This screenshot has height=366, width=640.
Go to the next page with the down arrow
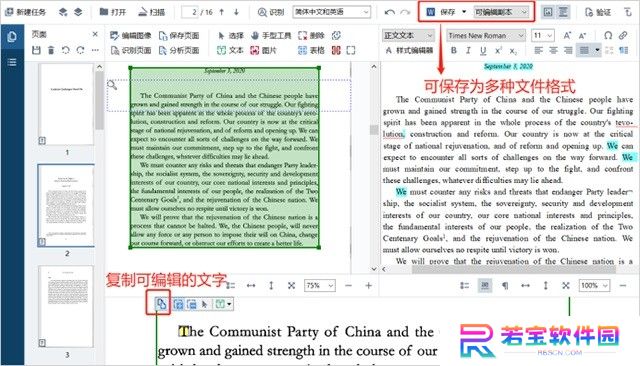coord(236,12)
